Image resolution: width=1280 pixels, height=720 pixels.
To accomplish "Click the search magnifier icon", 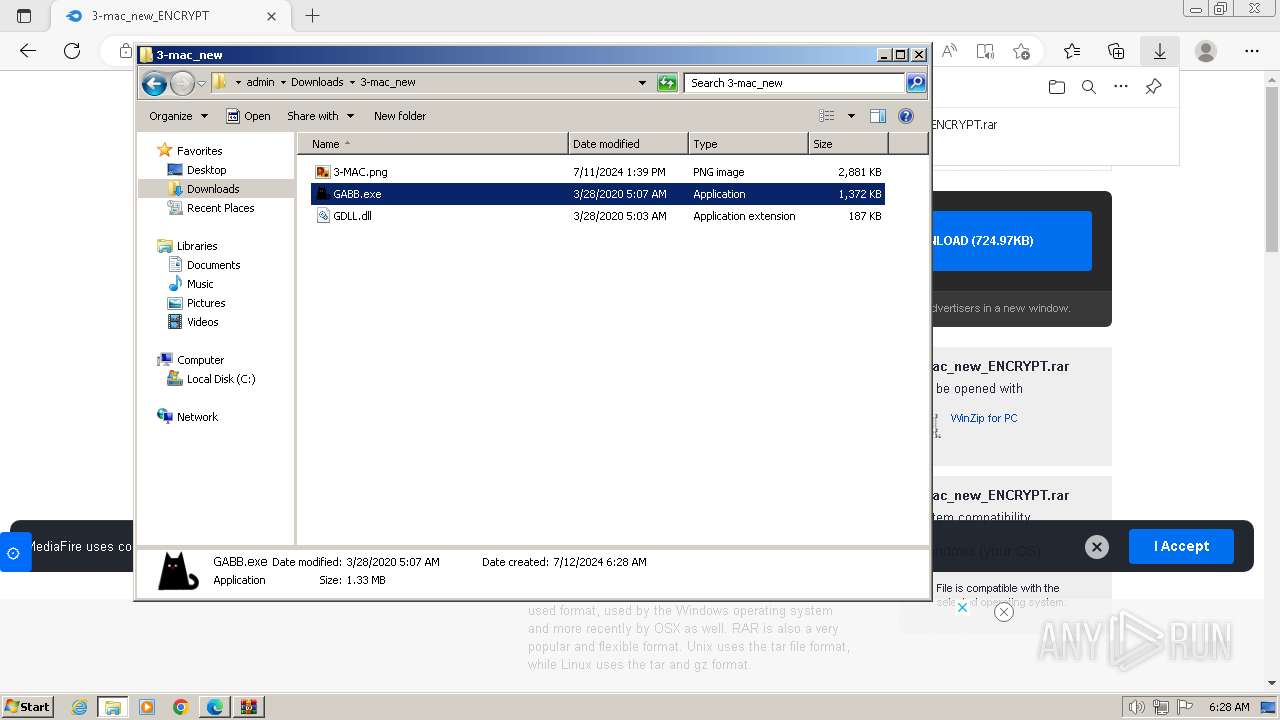I will coord(916,83).
